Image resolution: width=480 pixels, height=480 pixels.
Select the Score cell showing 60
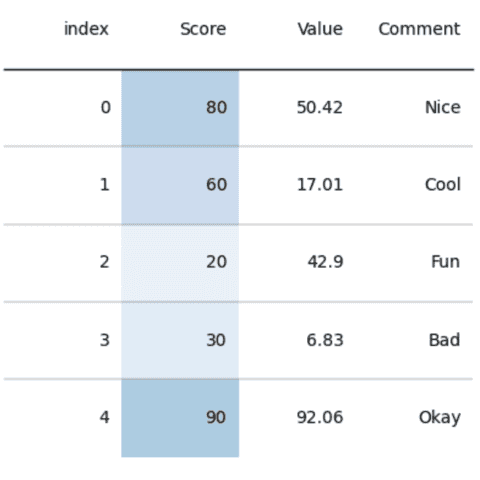180,185
